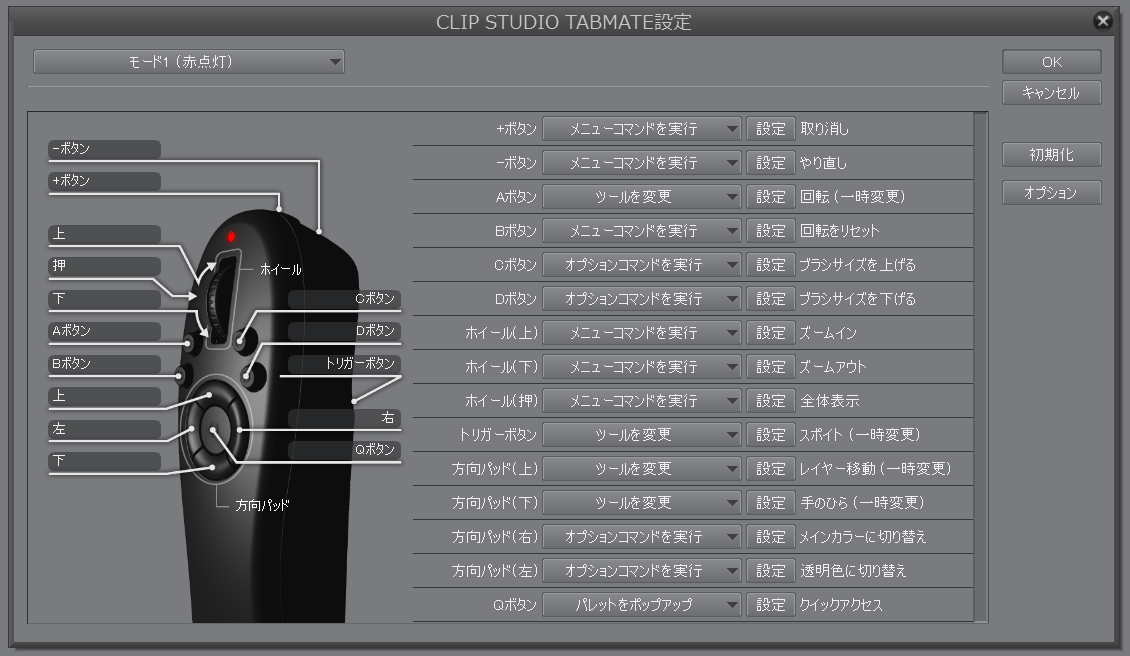Click 設定 button for トリガーボタン row
The height and width of the screenshot is (656, 1130).
(770, 435)
